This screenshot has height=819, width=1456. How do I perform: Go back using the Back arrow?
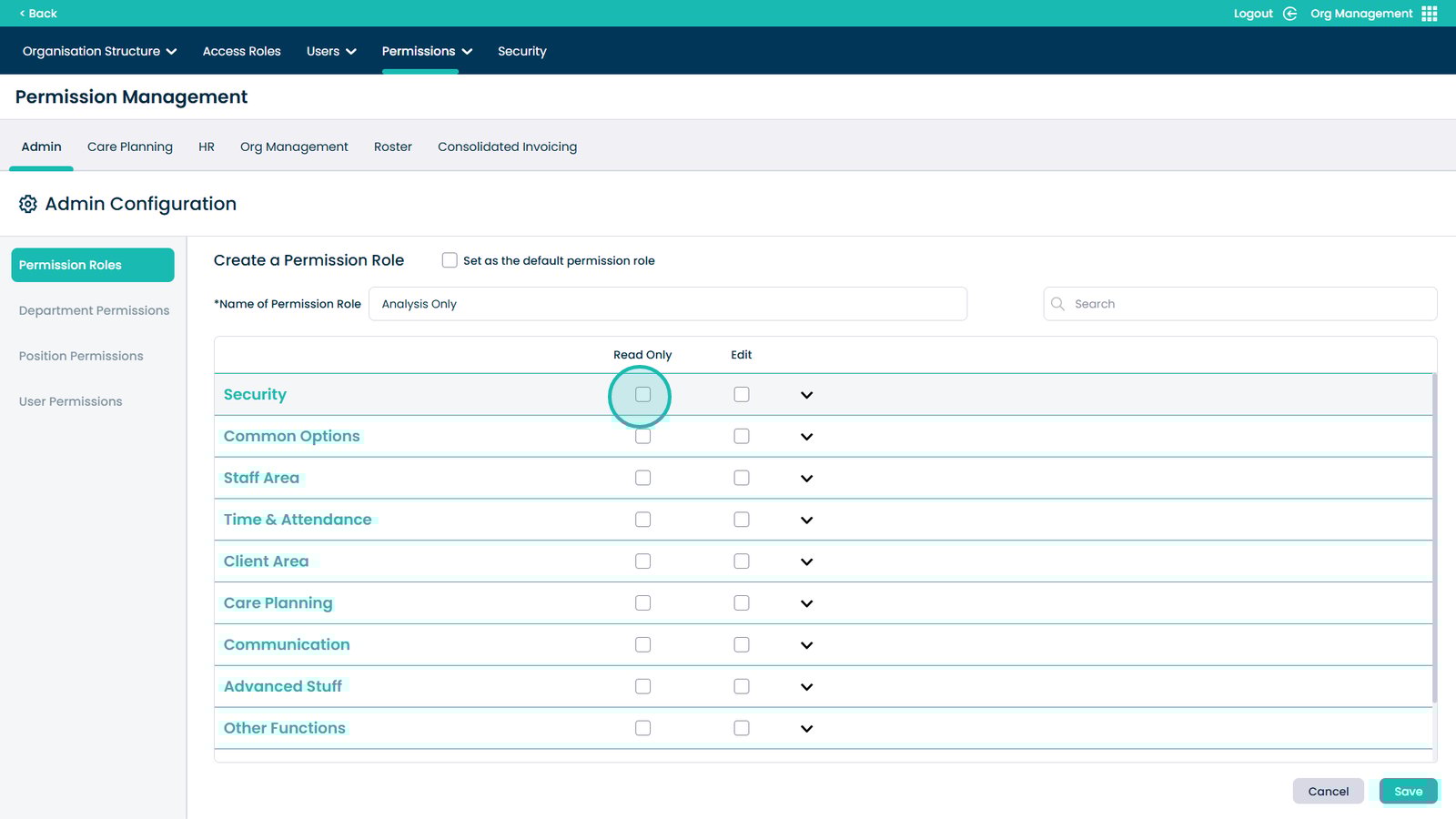[x=38, y=14]
